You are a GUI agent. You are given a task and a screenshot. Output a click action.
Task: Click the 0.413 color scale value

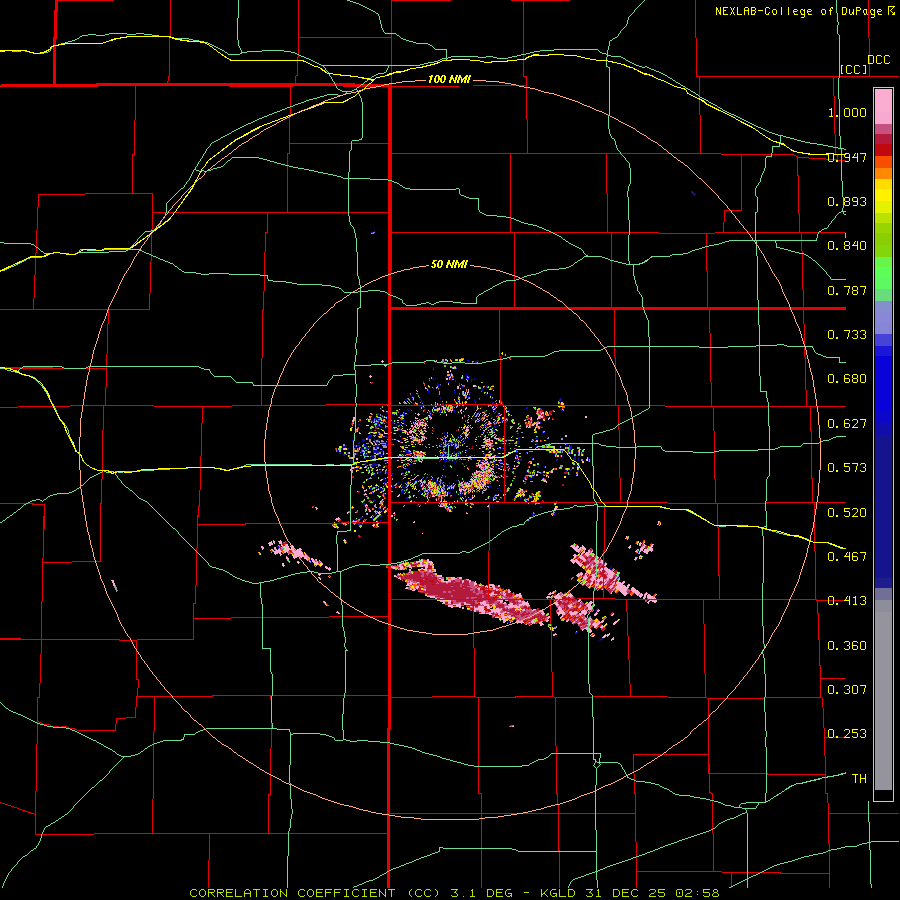pyautogui.click(x=847, y=600)
